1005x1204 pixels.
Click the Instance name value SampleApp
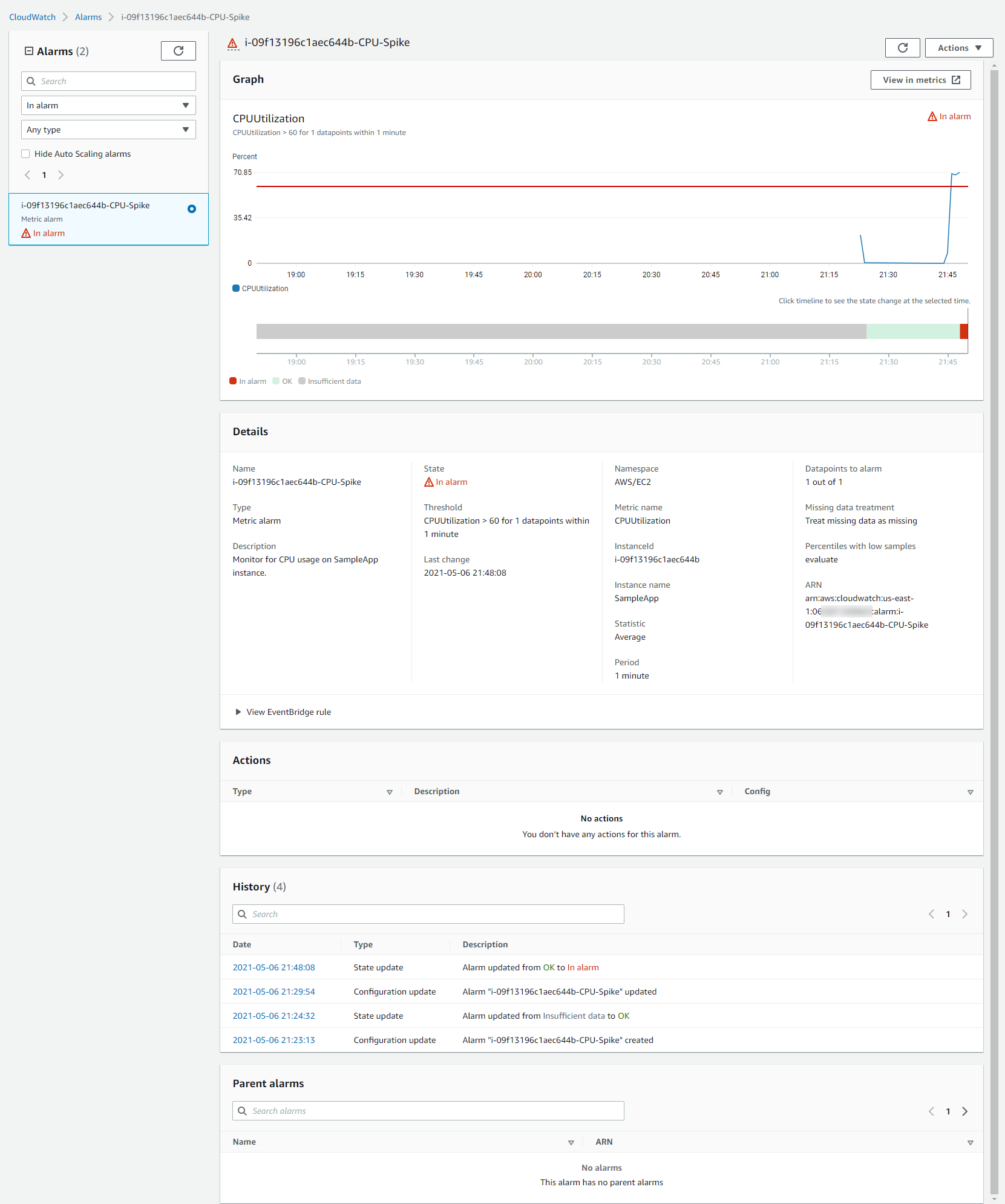tap(637, 598)
